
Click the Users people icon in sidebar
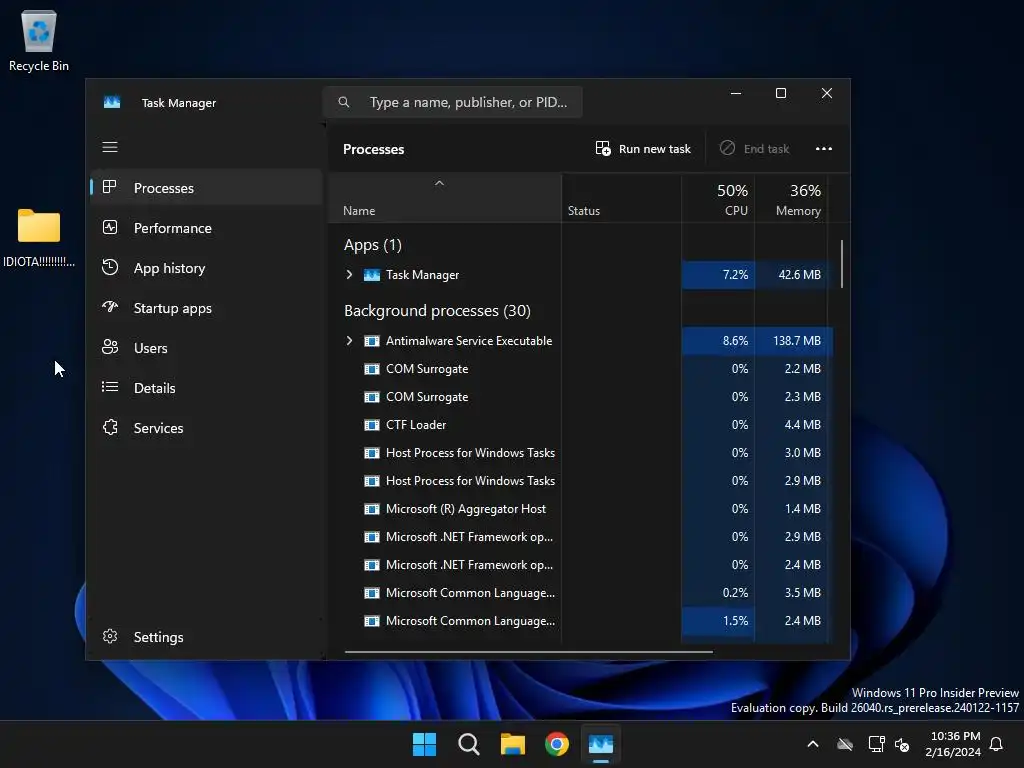point(110,347)
